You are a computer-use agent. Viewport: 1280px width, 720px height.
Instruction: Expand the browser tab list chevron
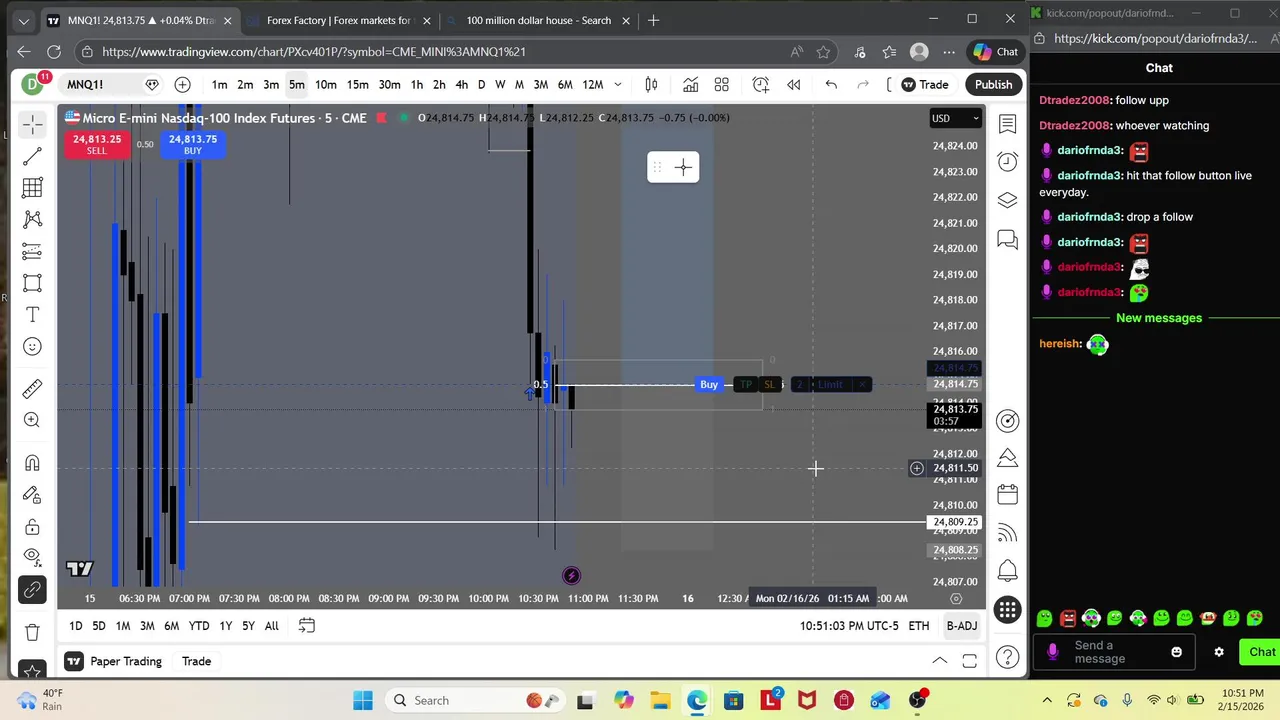coord(24,20)
